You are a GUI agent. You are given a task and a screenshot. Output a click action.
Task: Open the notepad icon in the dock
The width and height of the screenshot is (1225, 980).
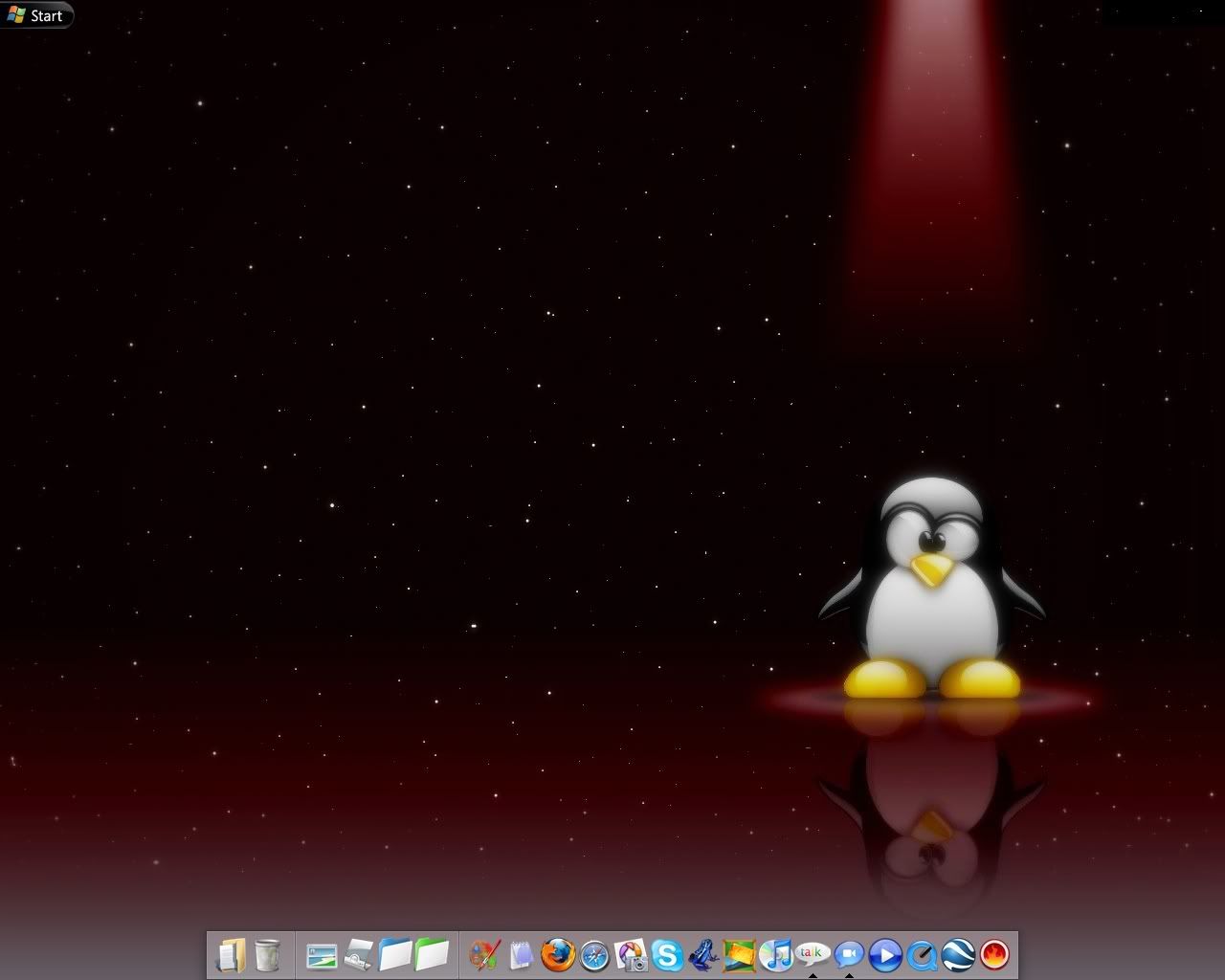pyautogui.click(x=522, y=955)
